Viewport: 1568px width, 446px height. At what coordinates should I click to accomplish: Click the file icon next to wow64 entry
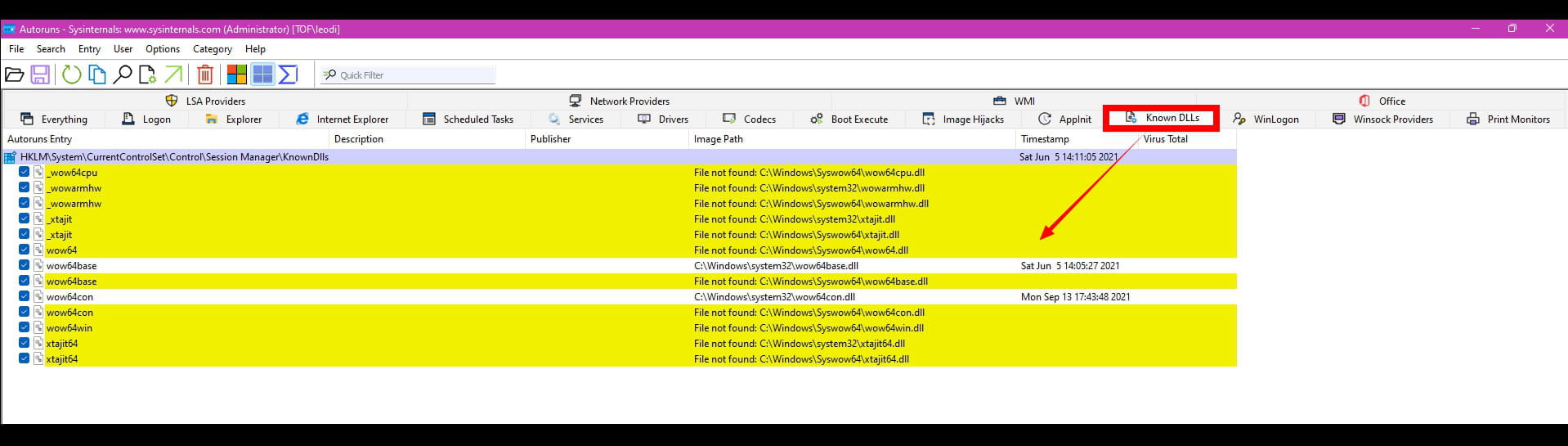point(38,250)
